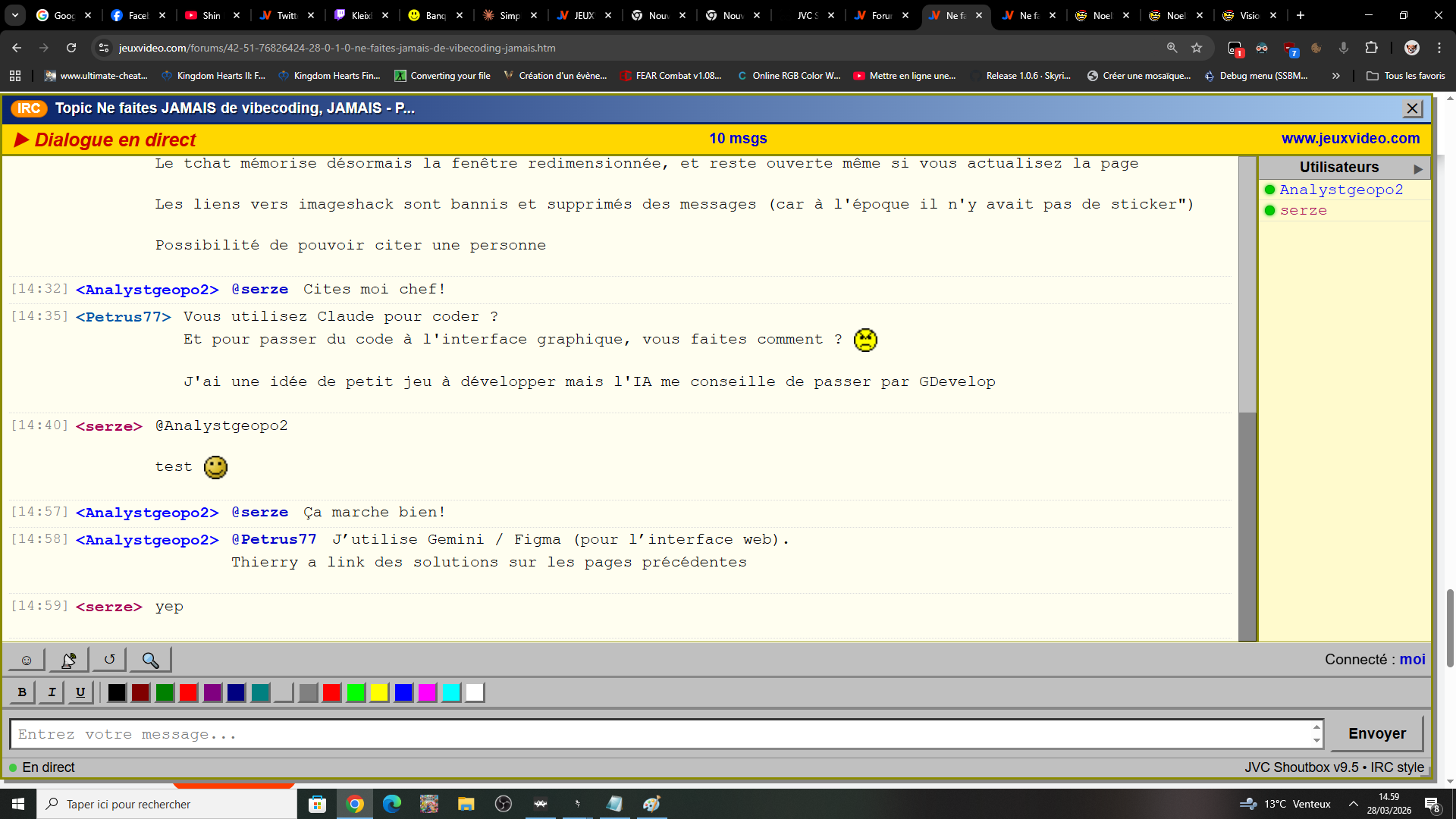Expand the hidden bookmarks chevron
The image size is (1456, 819).
click(x=1335, y=76)
